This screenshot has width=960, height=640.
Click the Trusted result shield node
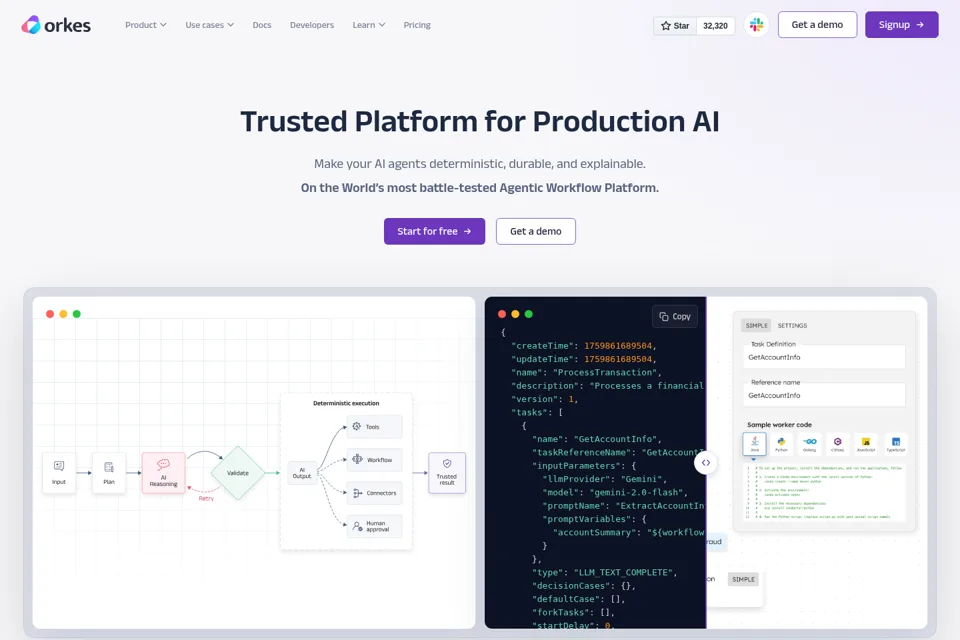(x=447, y=473)
